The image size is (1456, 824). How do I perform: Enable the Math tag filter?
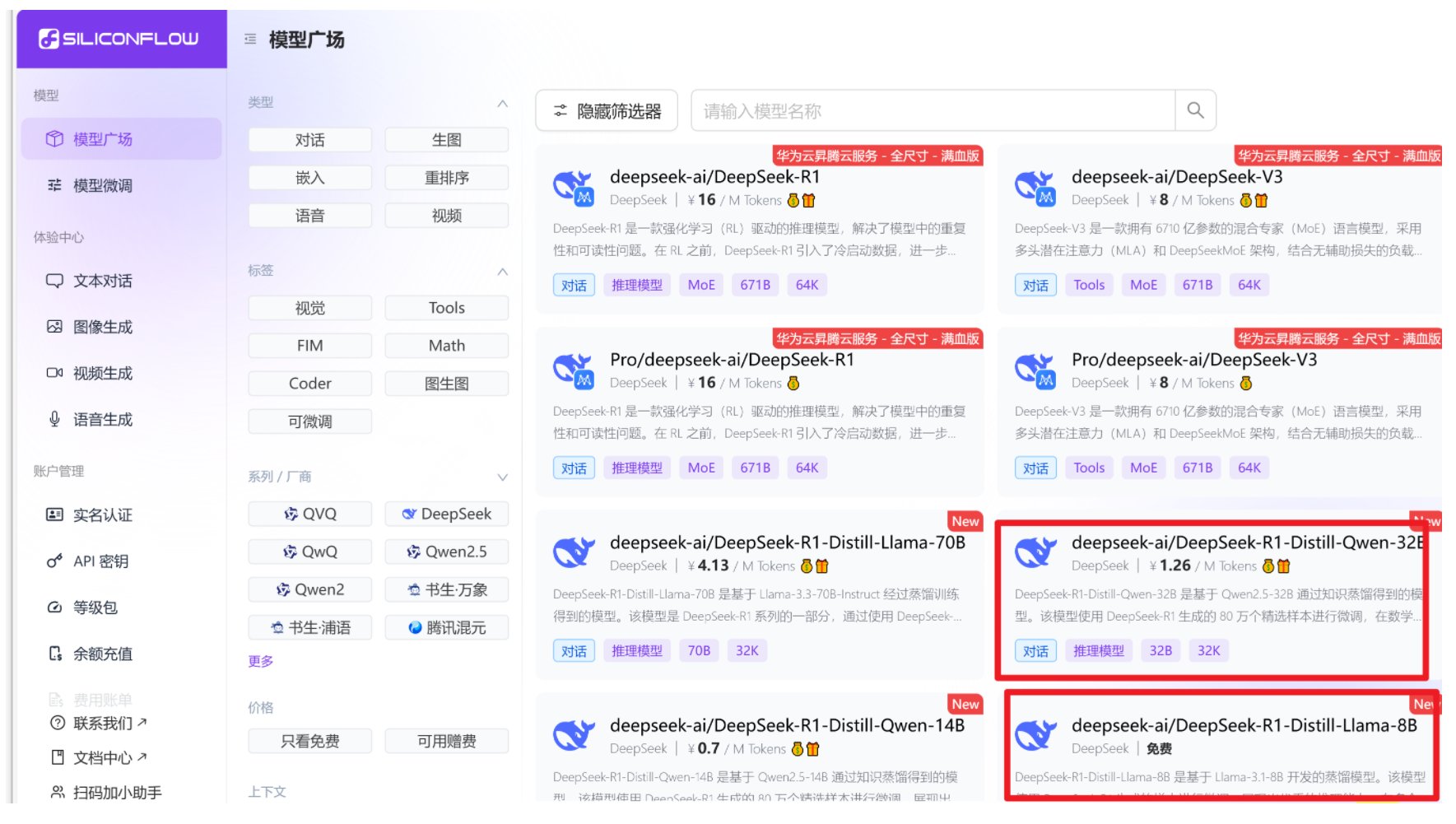pyautogui.click(x=446, y=345)
